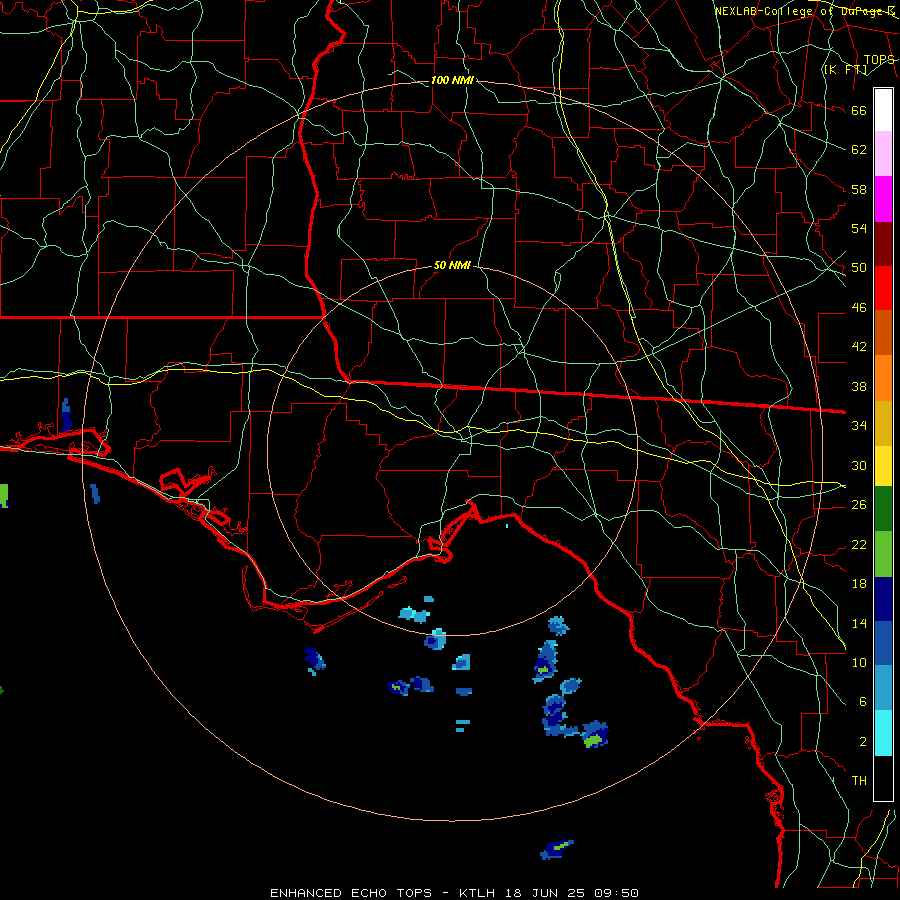
Task: Click the "22" scale value
Action: coord(859,545)
